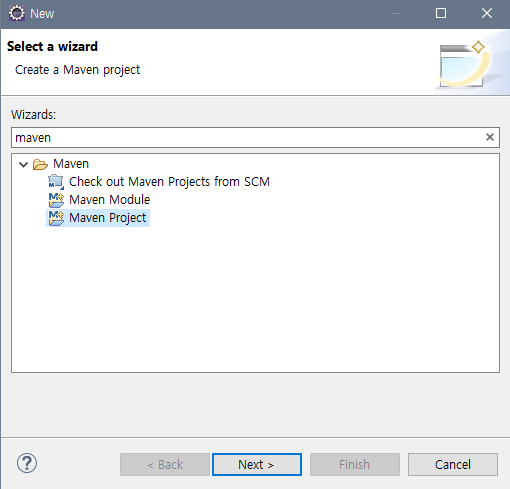Clear the wizard filter text

[490, 137]
